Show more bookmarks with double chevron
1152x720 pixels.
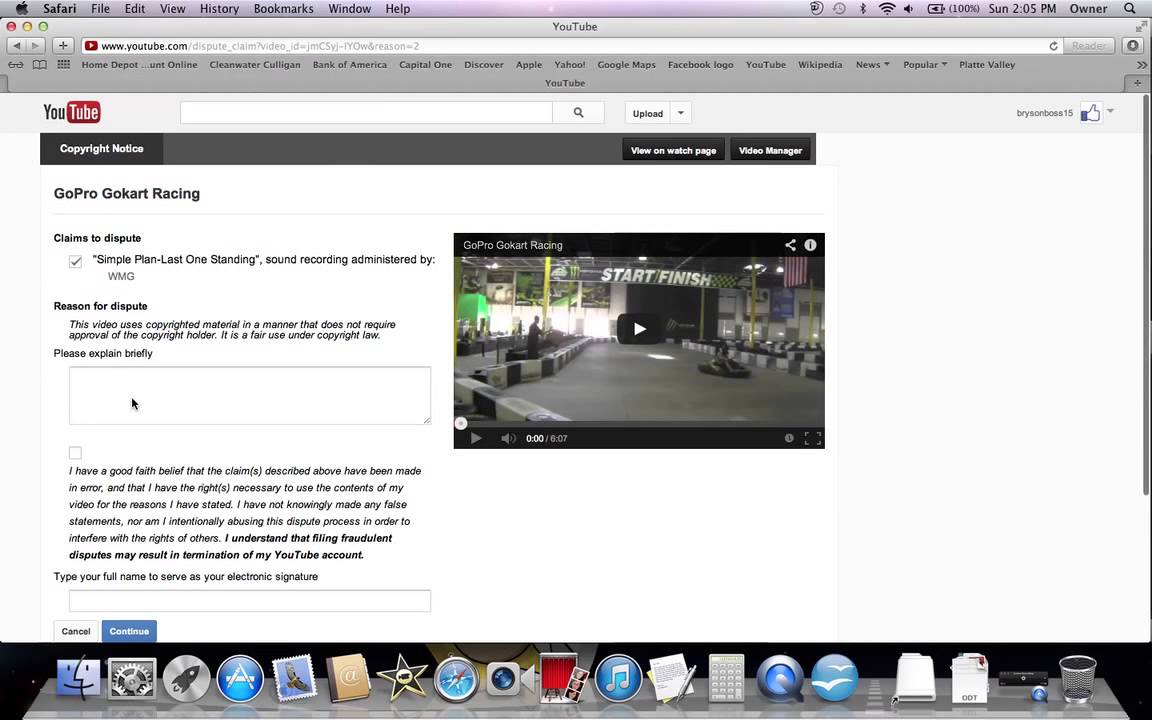click(1141, 65)
